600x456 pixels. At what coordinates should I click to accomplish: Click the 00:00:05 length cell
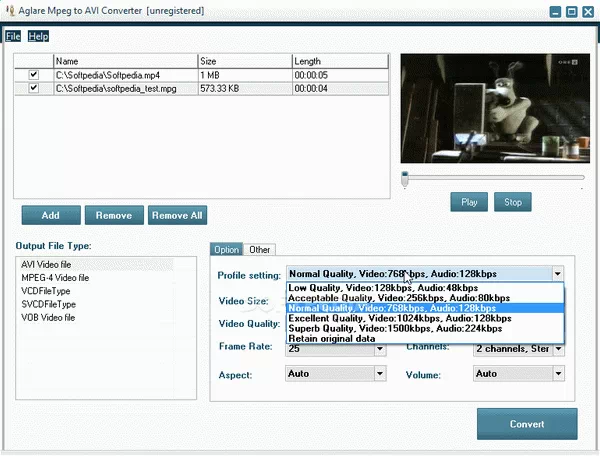pos(340,75)
